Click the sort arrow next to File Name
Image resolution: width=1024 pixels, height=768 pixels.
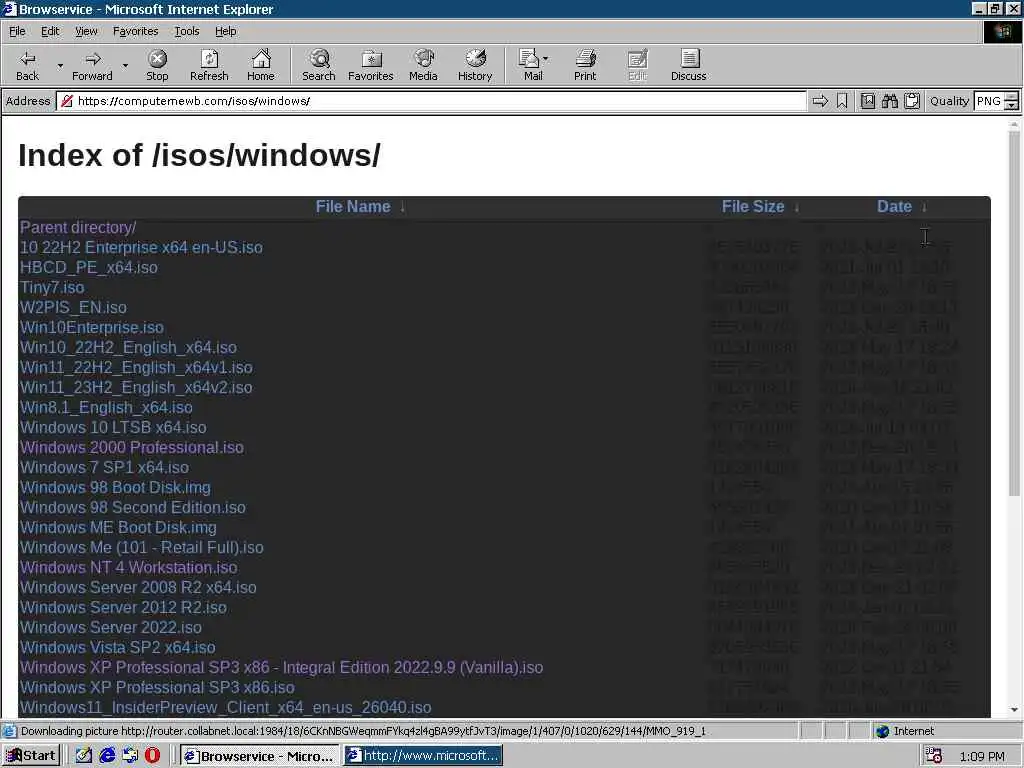[x=403, y=207]
